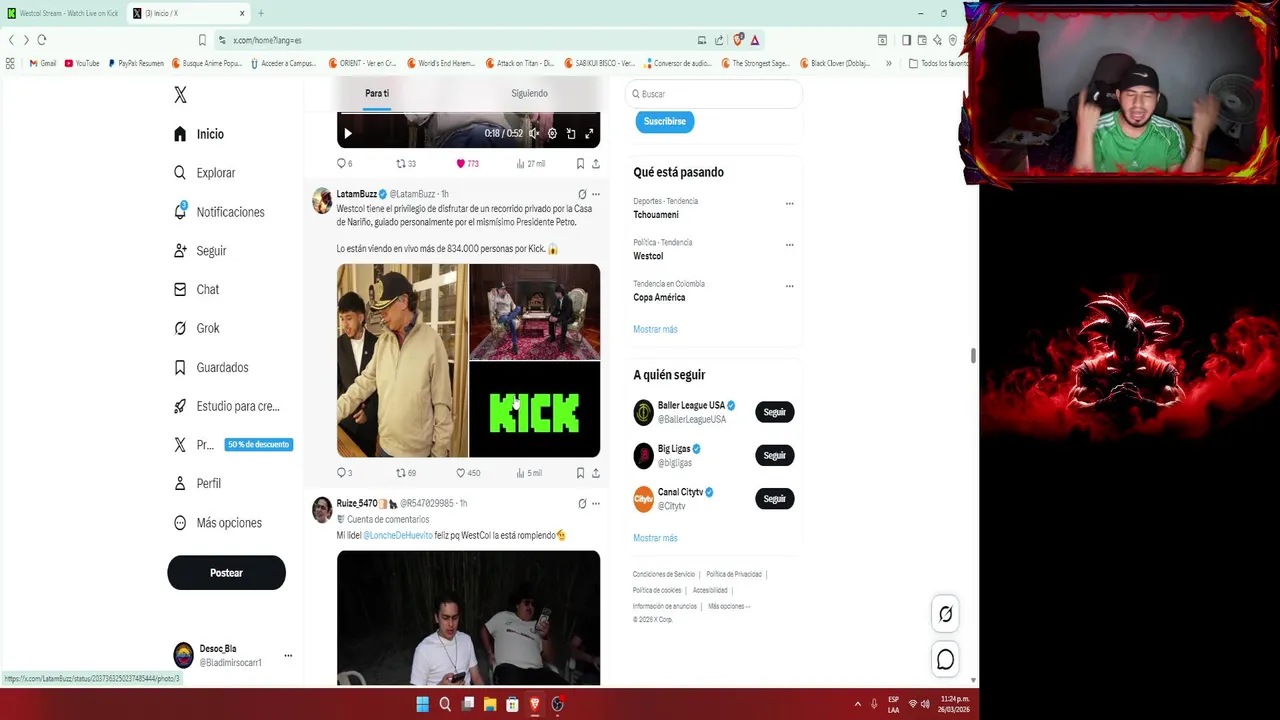
Task: Click Grok icon on LatamBuzz post
Action: (x=582, y=194)
